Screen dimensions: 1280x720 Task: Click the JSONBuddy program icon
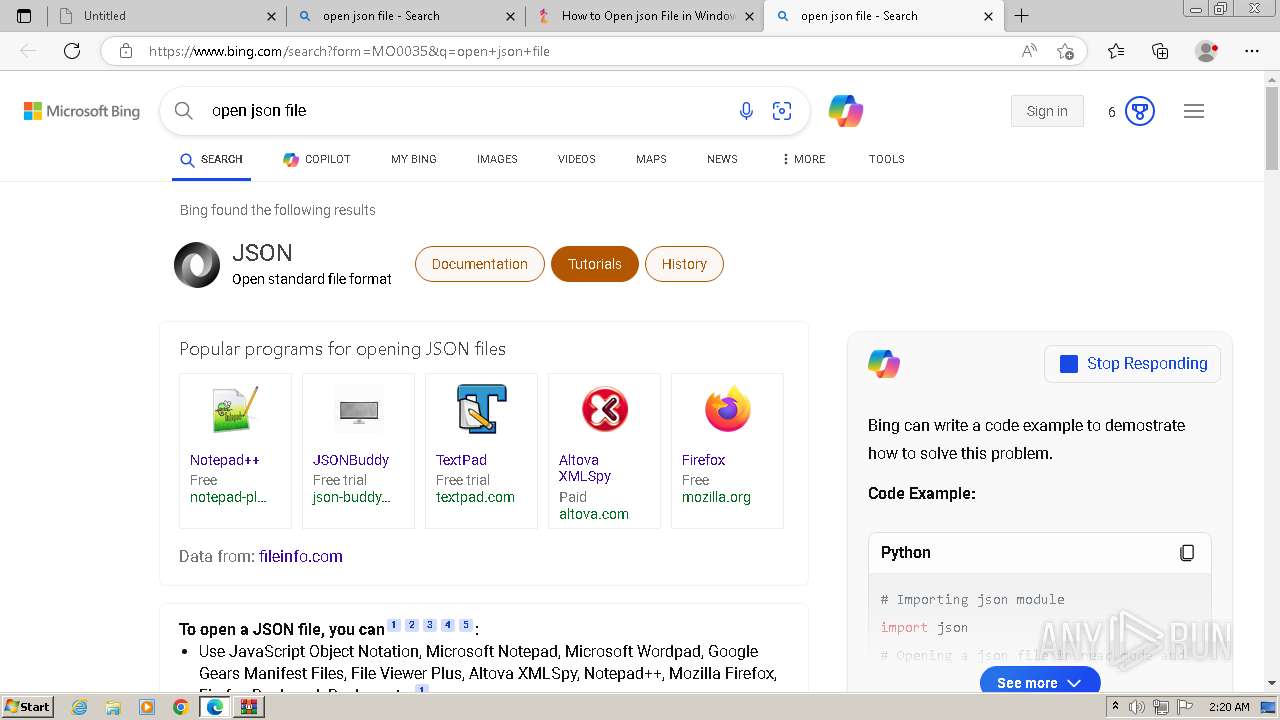[x=358, y=410]
